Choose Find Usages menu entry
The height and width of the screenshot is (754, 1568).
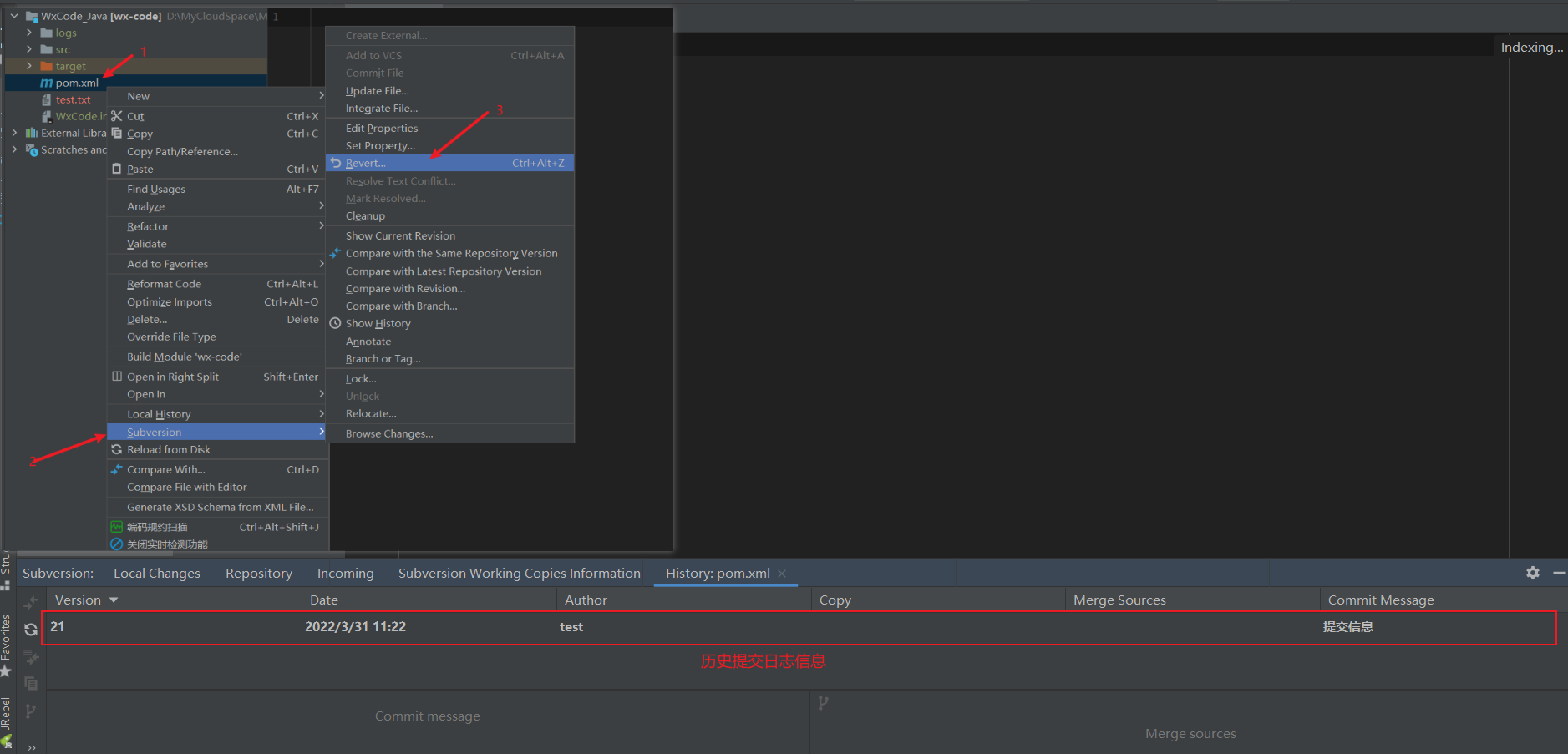tap(217, 189)
